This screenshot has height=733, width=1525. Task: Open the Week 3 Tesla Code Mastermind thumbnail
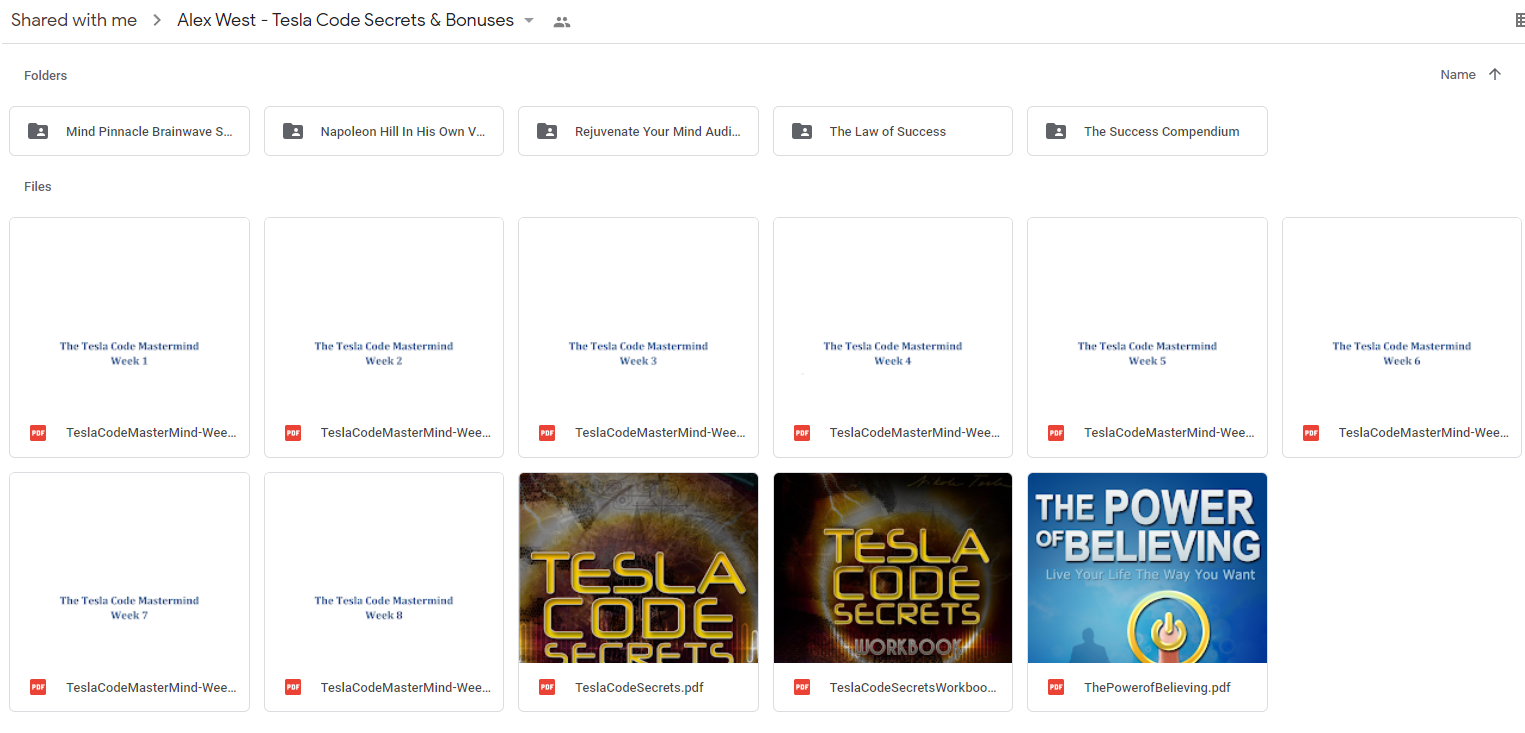638,313
